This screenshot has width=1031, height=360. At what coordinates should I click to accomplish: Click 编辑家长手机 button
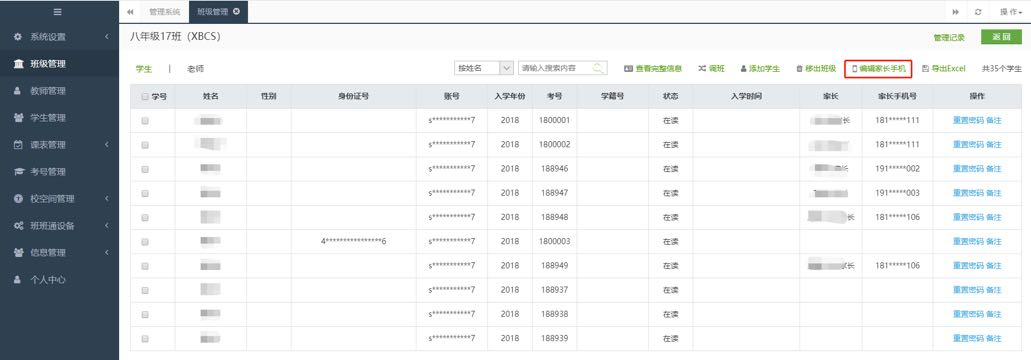tap(878, 68)
